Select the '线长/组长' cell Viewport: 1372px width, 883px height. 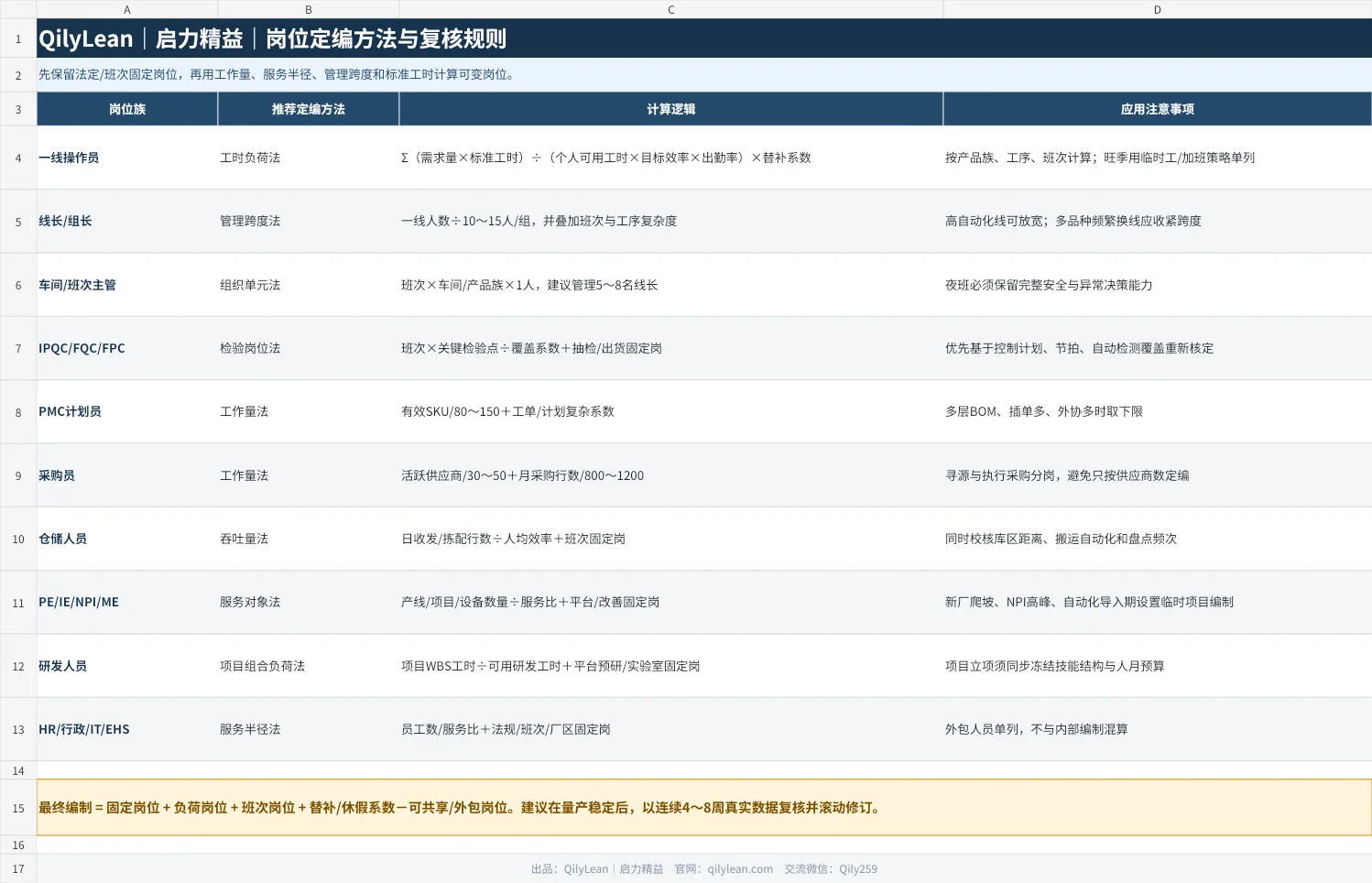[127, 221]
